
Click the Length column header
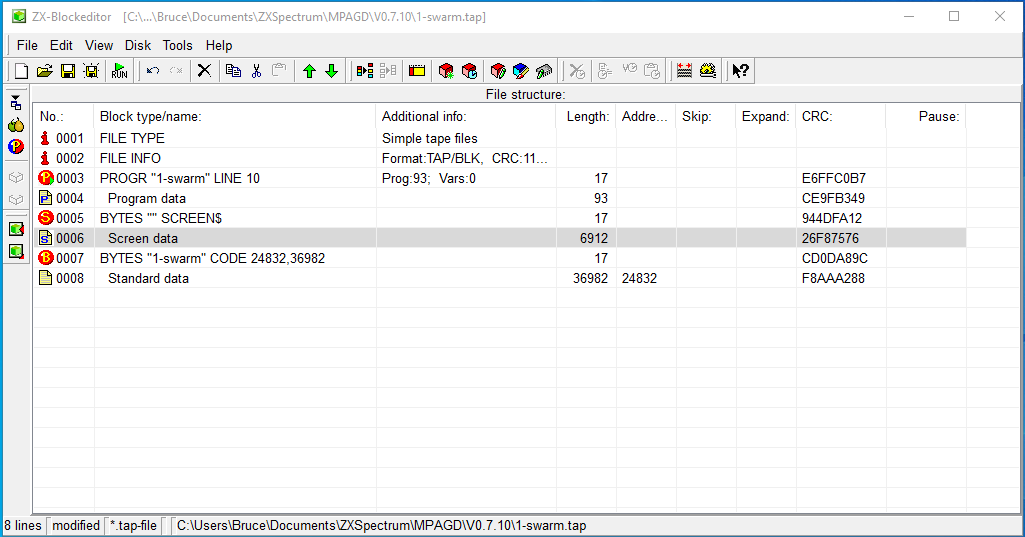(586, 116)
